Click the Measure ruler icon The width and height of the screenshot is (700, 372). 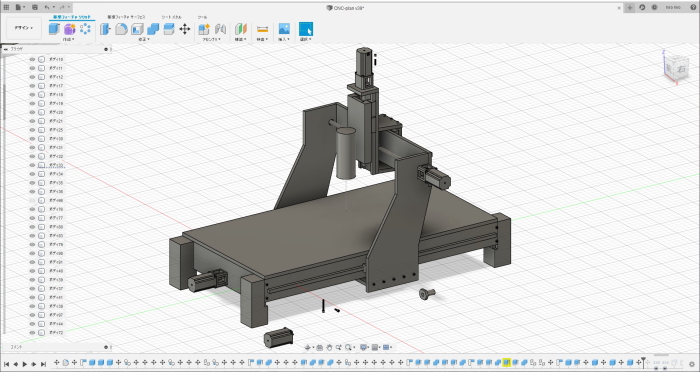(262, 29)
